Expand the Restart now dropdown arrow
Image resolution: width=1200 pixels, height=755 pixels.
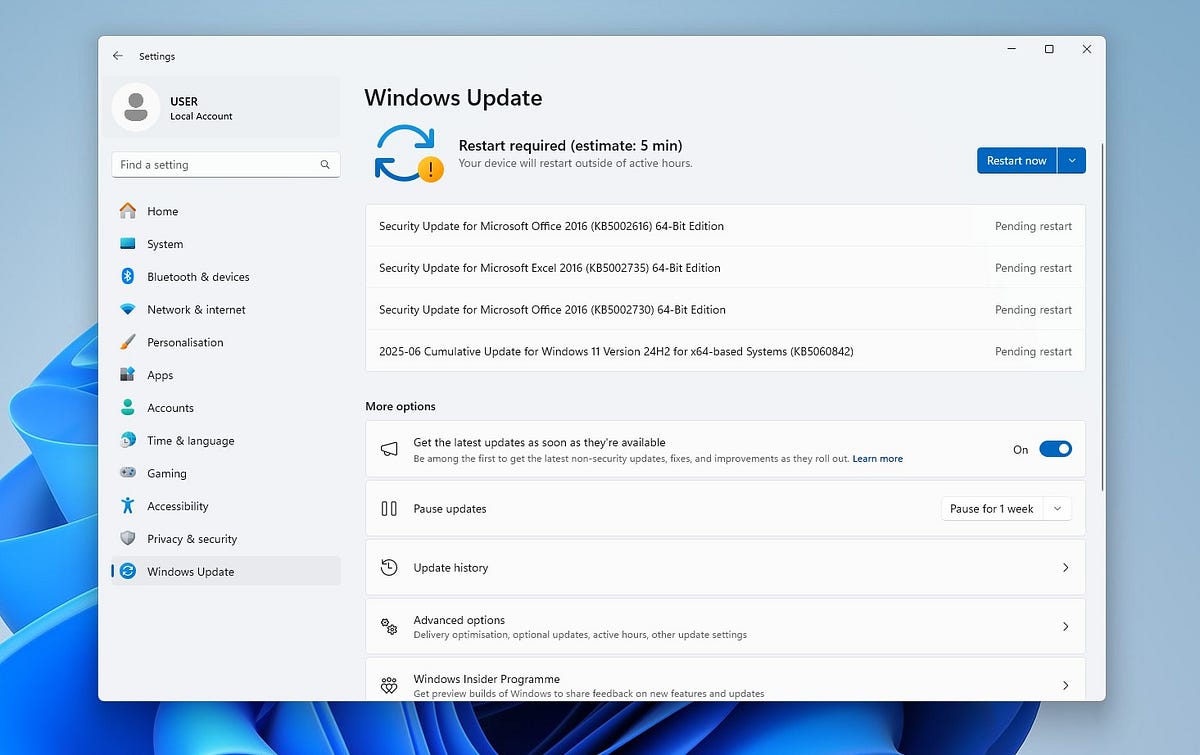point(1071,161)
